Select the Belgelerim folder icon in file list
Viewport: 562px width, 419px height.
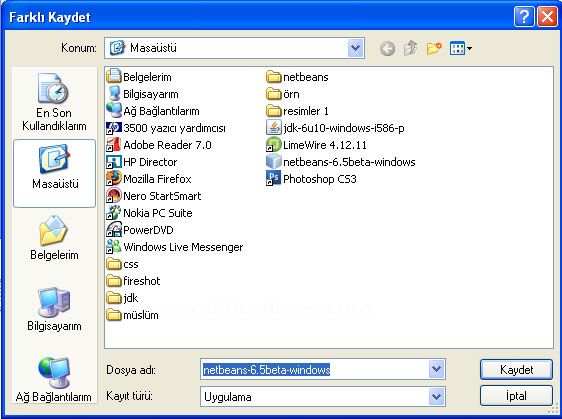114,76
